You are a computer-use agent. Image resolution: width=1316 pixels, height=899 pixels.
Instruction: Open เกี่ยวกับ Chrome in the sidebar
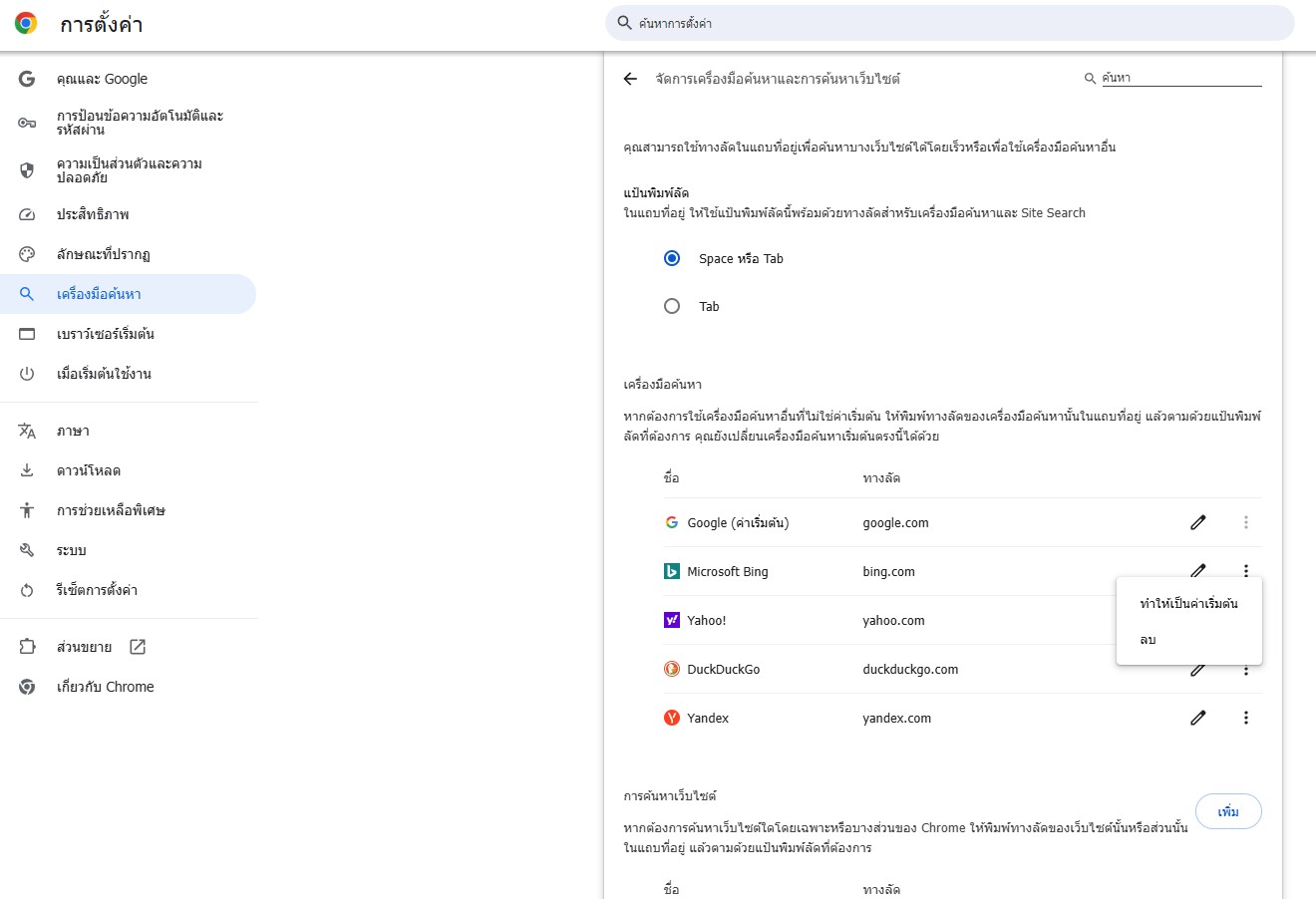tap(105, 687)
